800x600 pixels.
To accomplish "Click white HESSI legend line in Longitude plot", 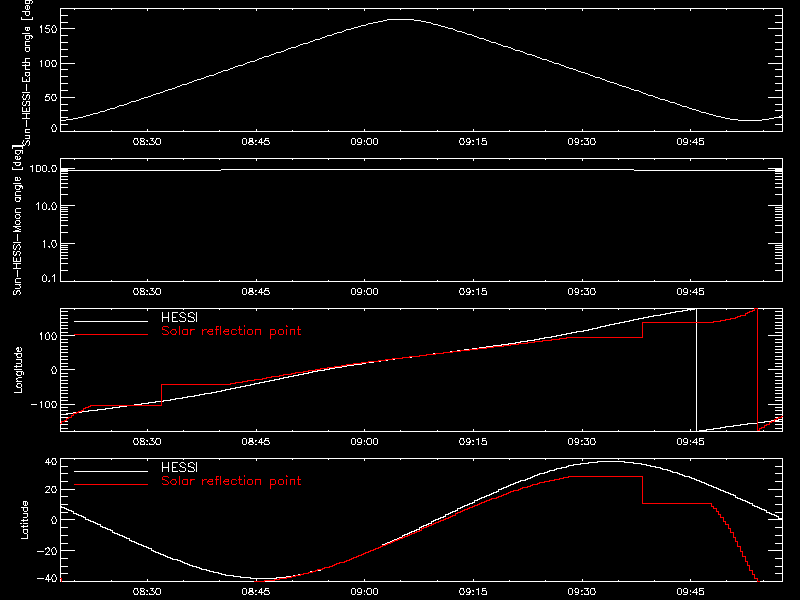I will (x=111, y=321).
